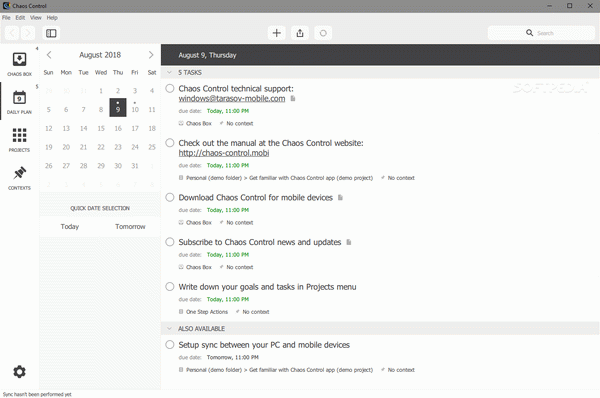600x398 pixels.
Task: Open windows@tarasov-mobile.com email link
Action: 232,99
